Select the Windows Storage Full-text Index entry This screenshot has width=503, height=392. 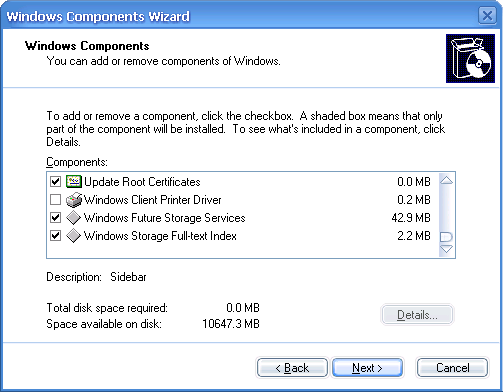click(x=240, y=236)
